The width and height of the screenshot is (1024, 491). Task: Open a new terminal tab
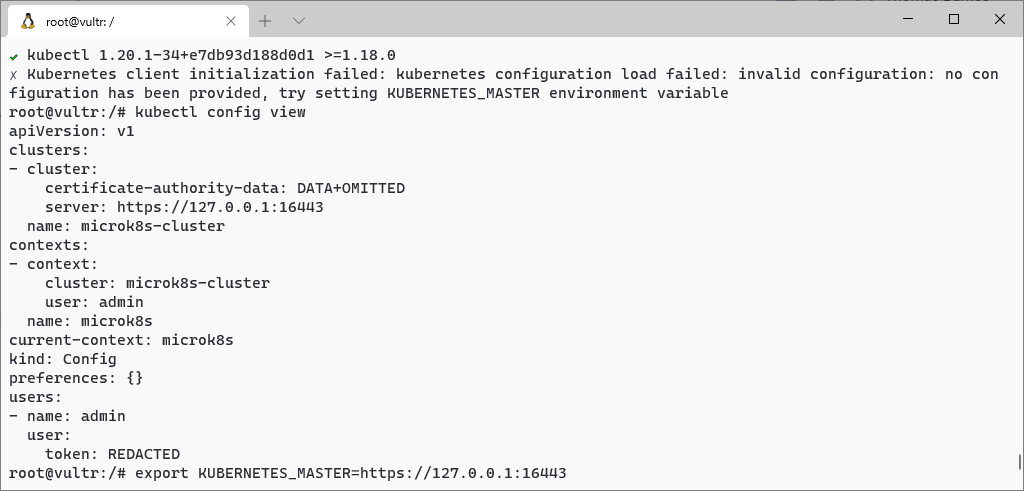(x=264, y=22)
